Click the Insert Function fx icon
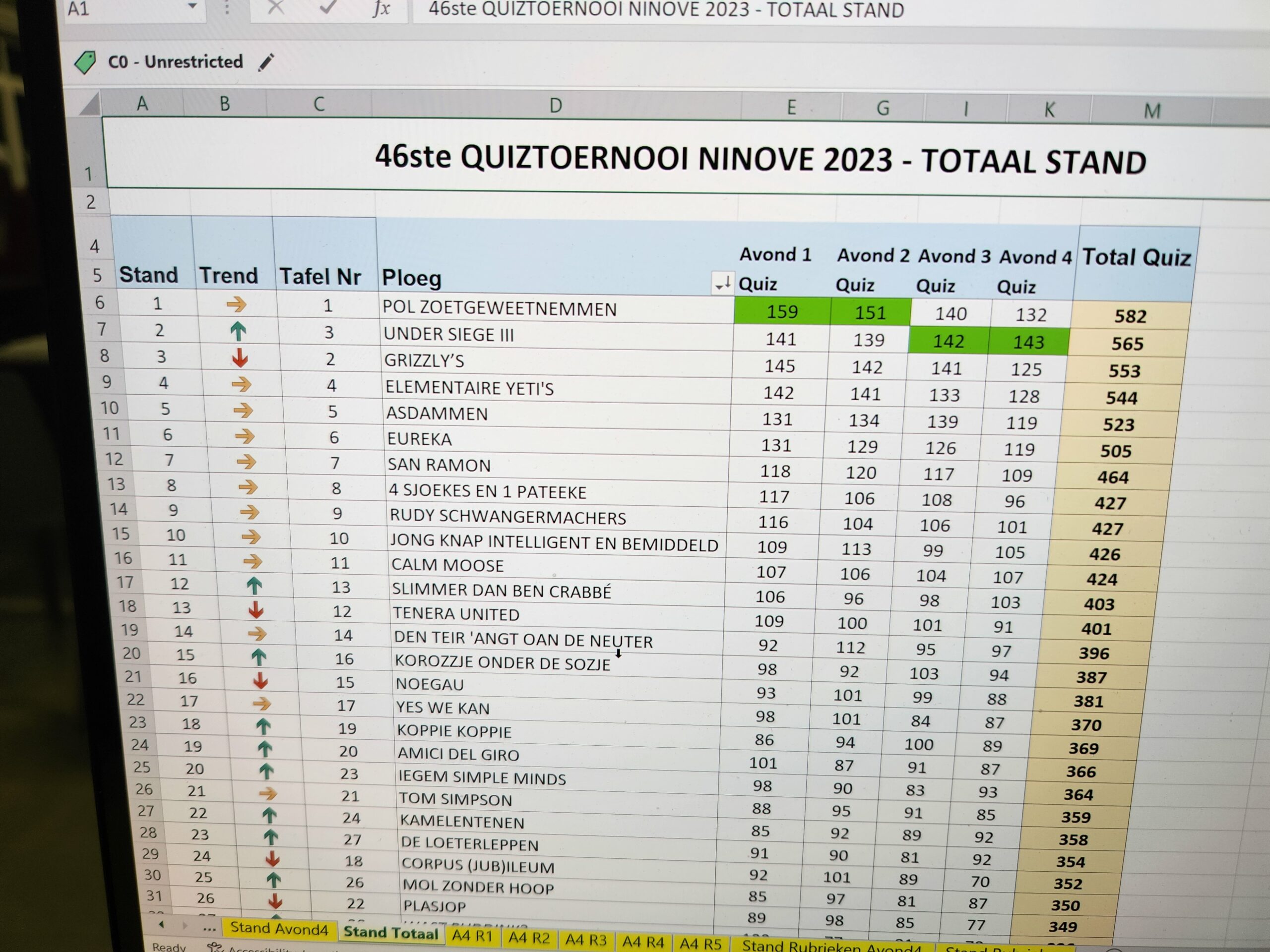Viewport: 1270px width, 952px height. tap(381, 8)
